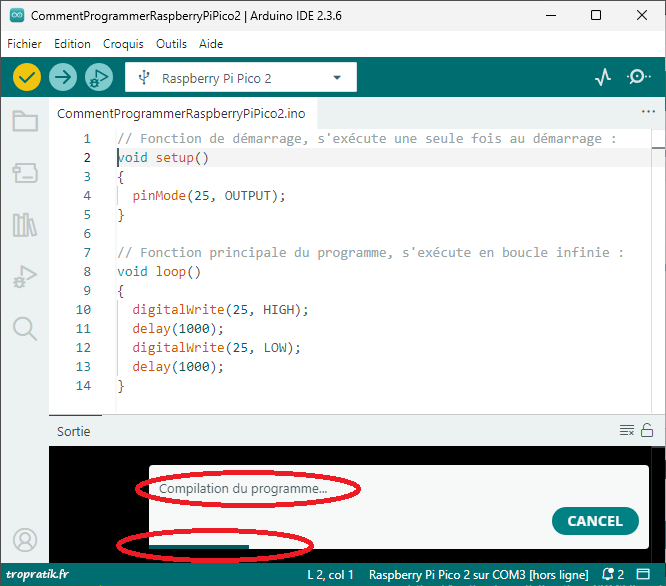
Task: Click the 'delay(1000);' on line 13
Action: (x=178, y=367)
